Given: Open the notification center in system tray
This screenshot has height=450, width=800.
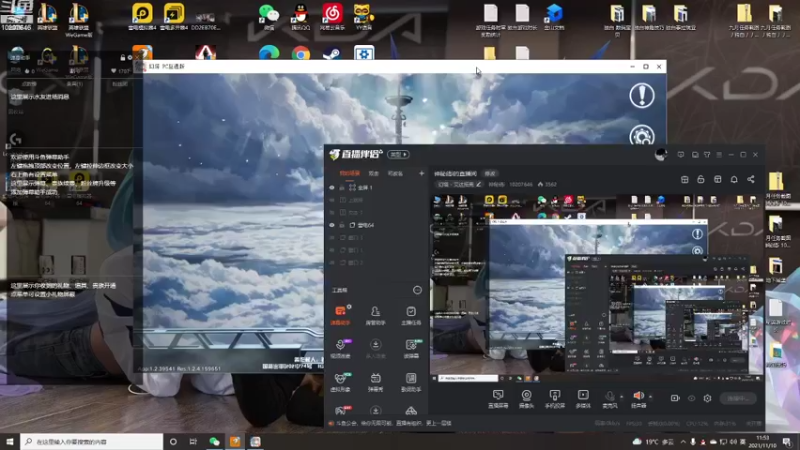Looking at the screenshot, I should point(788,442).
